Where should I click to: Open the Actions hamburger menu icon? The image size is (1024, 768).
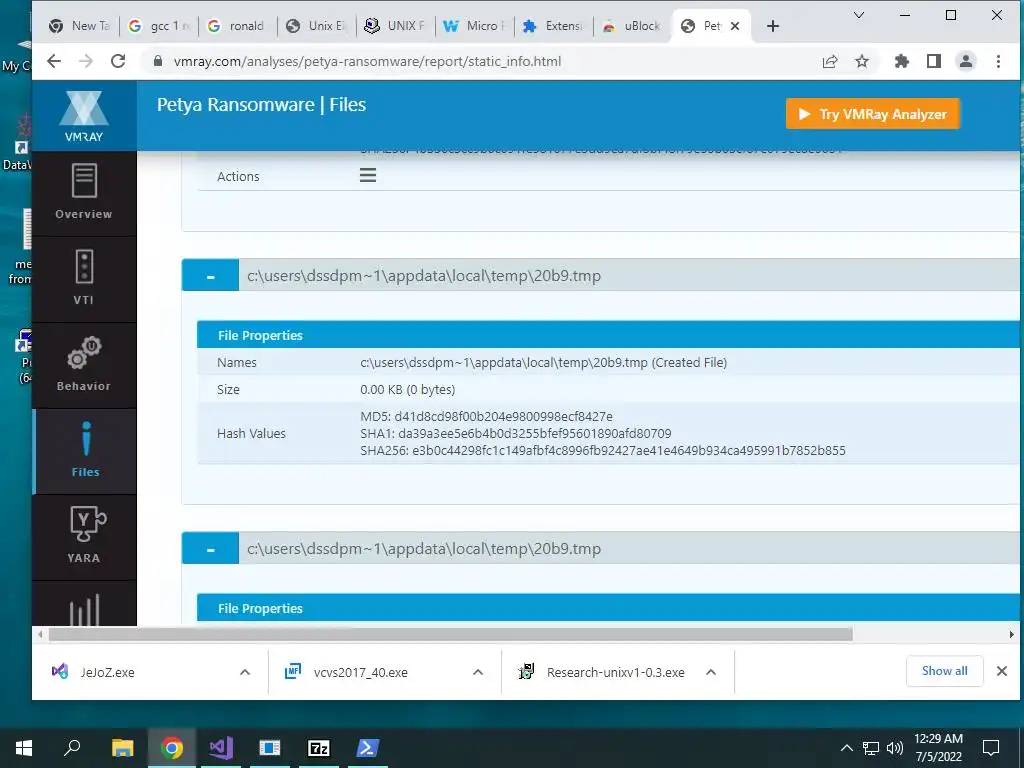pyautogui.click(x=368, y=175)
